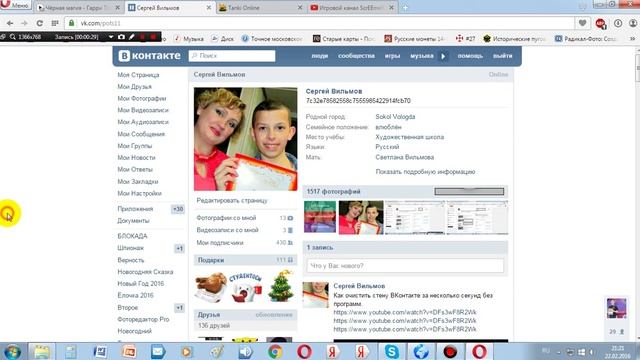
Task: Close the Tanki Online tab
Action: click(x=300, y=8)
